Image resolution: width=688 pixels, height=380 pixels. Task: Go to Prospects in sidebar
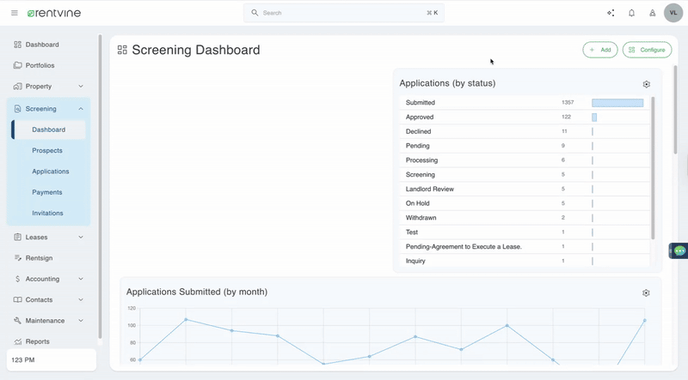point(47,151)
